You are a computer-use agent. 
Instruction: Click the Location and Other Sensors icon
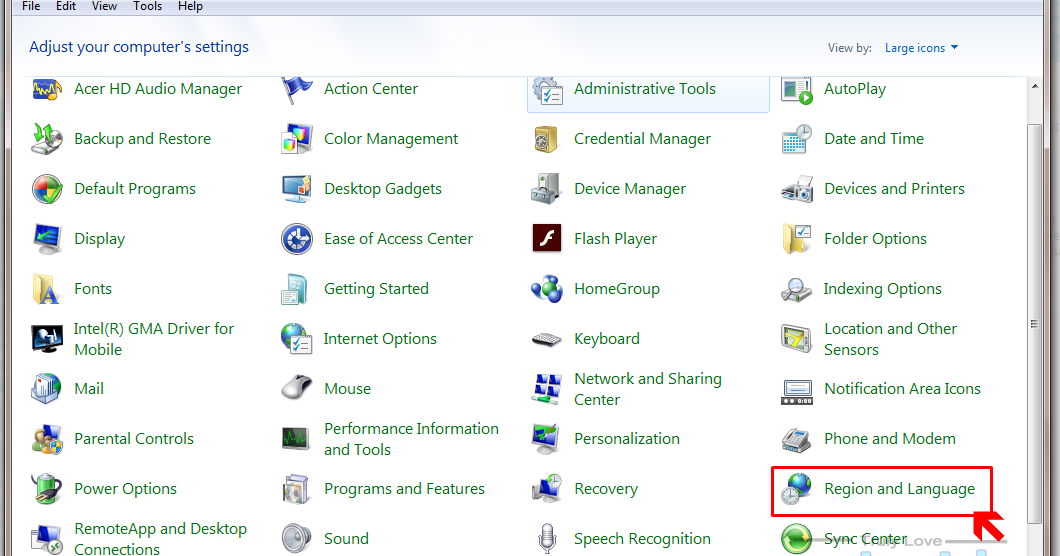tap(796, 339)
